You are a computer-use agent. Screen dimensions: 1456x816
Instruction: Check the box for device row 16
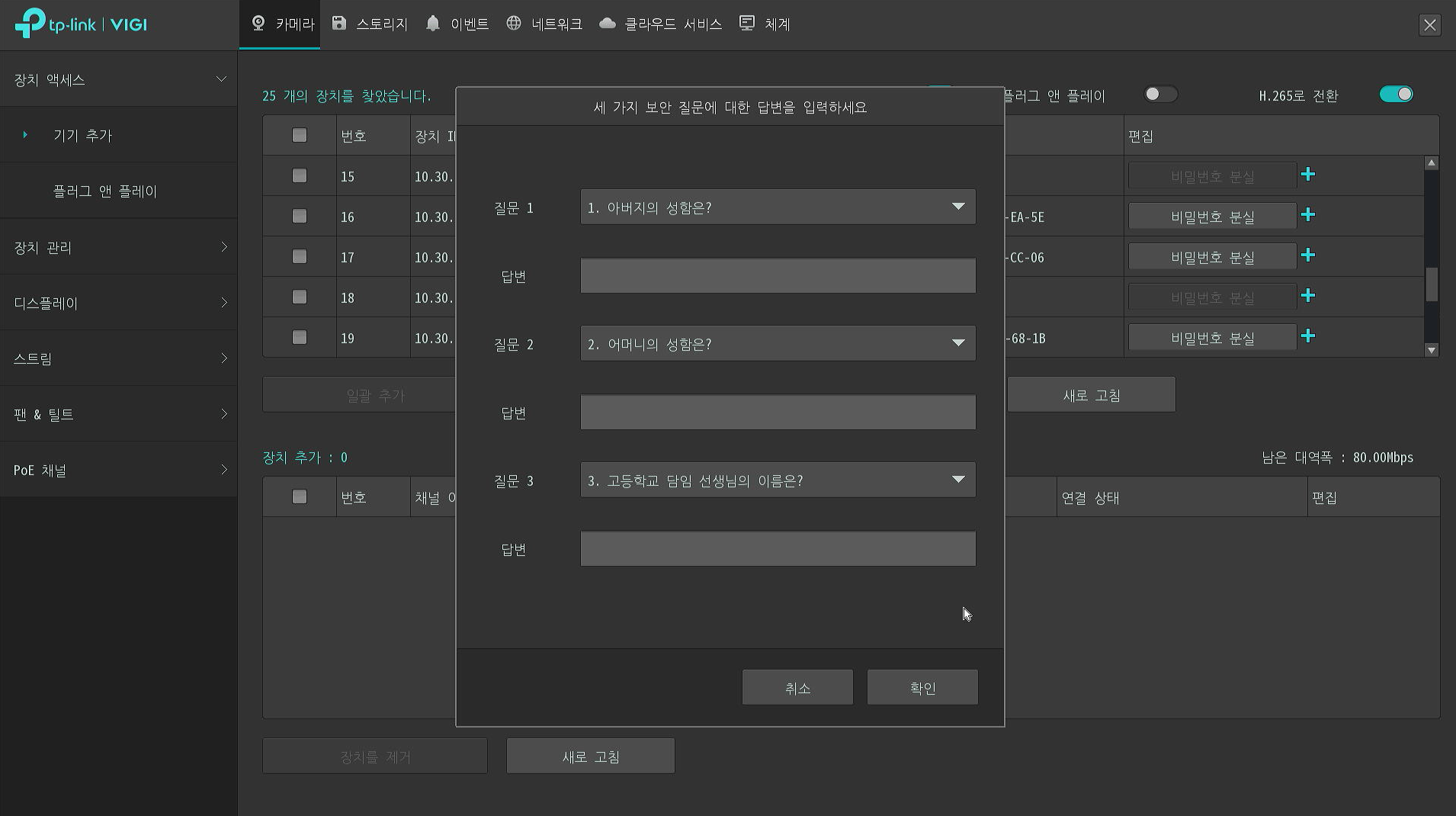(300, 216)
